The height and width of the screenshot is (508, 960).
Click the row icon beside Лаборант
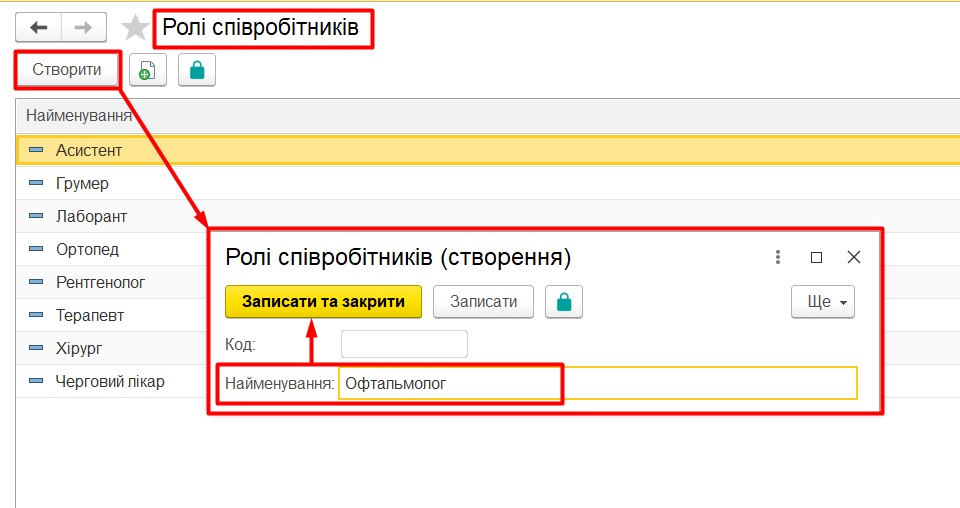(x=36, y=216)
